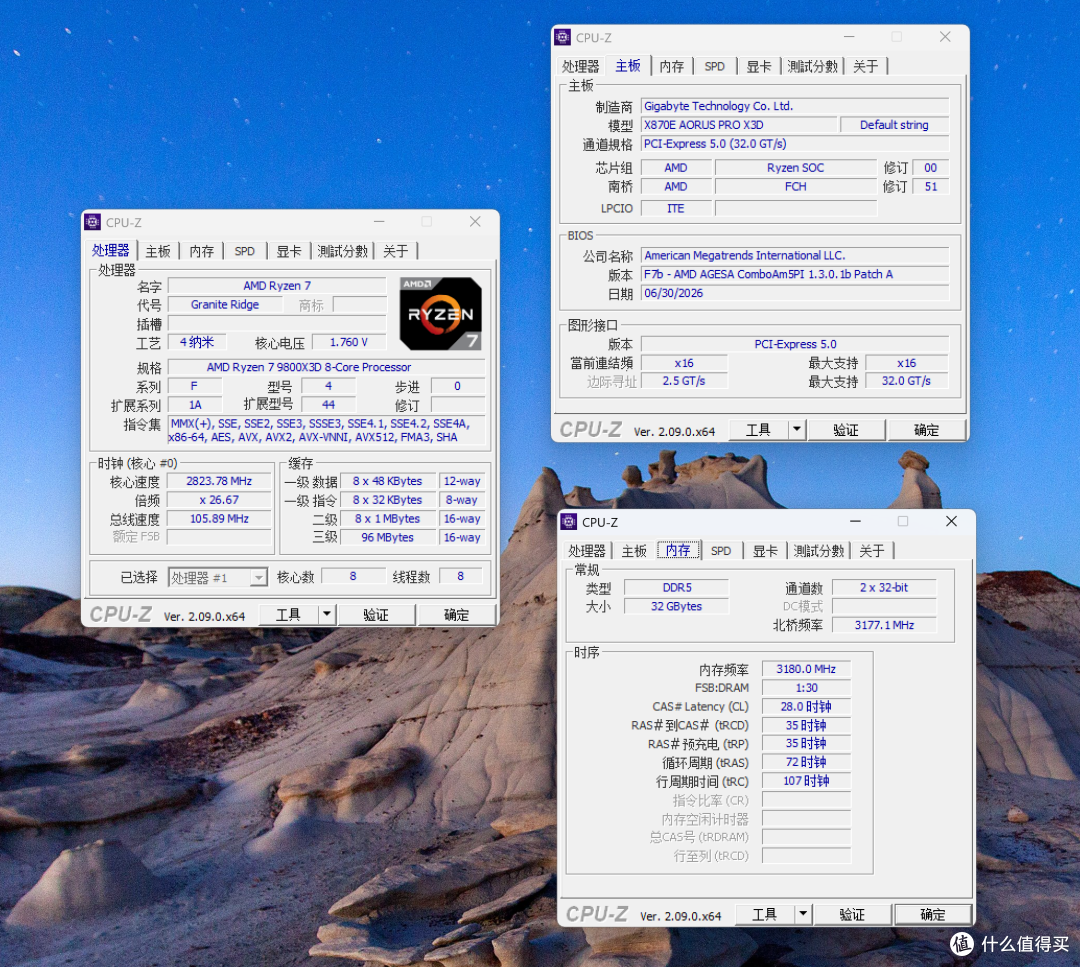The height and width of the screenshot is (967, 1080).
Task: Expand 工具 dropdown arrow in processor window
Action: tap(326, 614)
